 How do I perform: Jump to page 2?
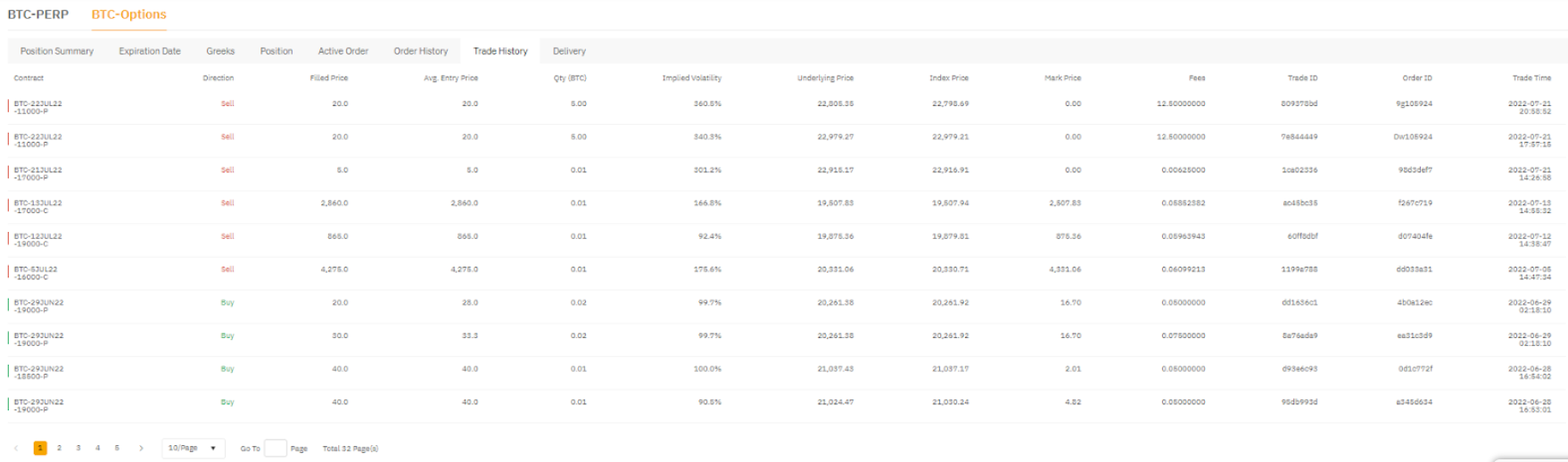tap(59, 449)
